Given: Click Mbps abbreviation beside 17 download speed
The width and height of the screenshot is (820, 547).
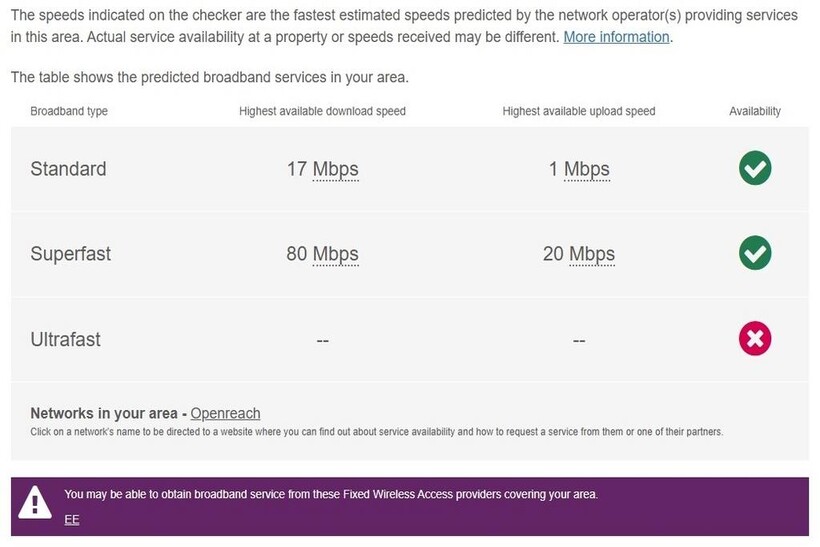Looking at the screenshot, I should click(335, 169).
